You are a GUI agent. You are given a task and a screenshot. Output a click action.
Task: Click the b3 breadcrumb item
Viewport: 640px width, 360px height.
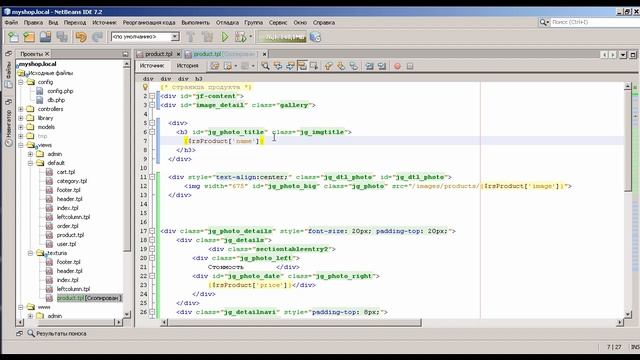pyautogui.click(x=198, y=79)
